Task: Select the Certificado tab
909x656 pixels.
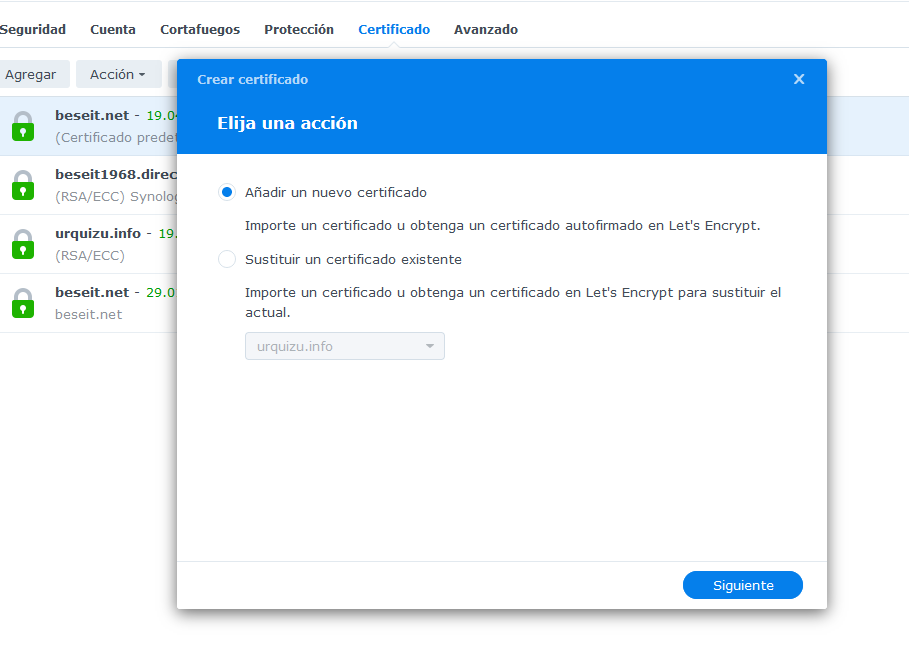Action: [394, 30]
